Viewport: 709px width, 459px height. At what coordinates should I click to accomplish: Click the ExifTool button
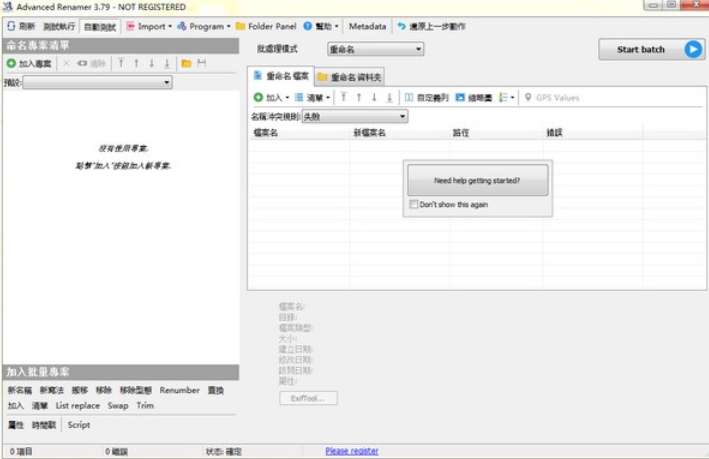308,398
